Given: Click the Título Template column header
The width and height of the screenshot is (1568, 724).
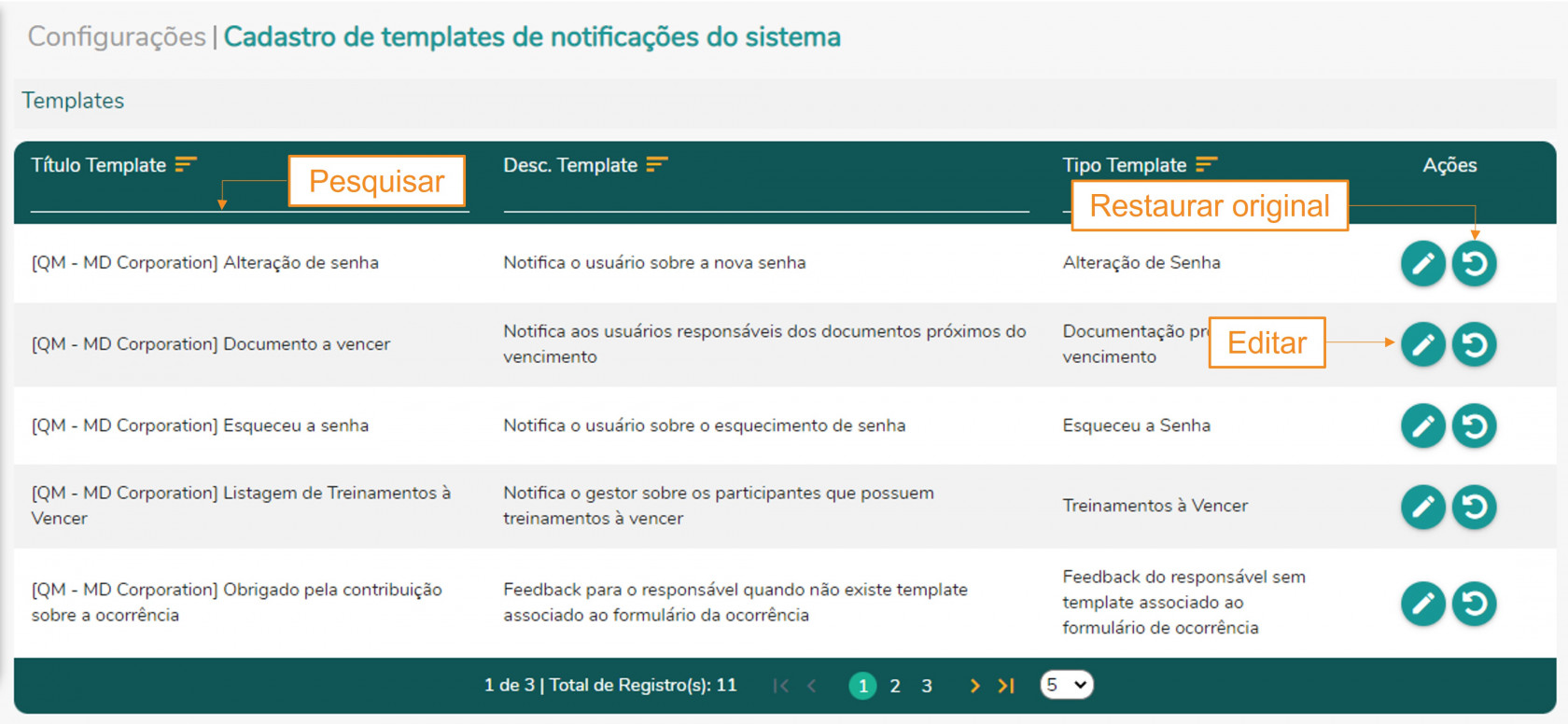Looking at the screenshot, I should (x=98, y=165).
